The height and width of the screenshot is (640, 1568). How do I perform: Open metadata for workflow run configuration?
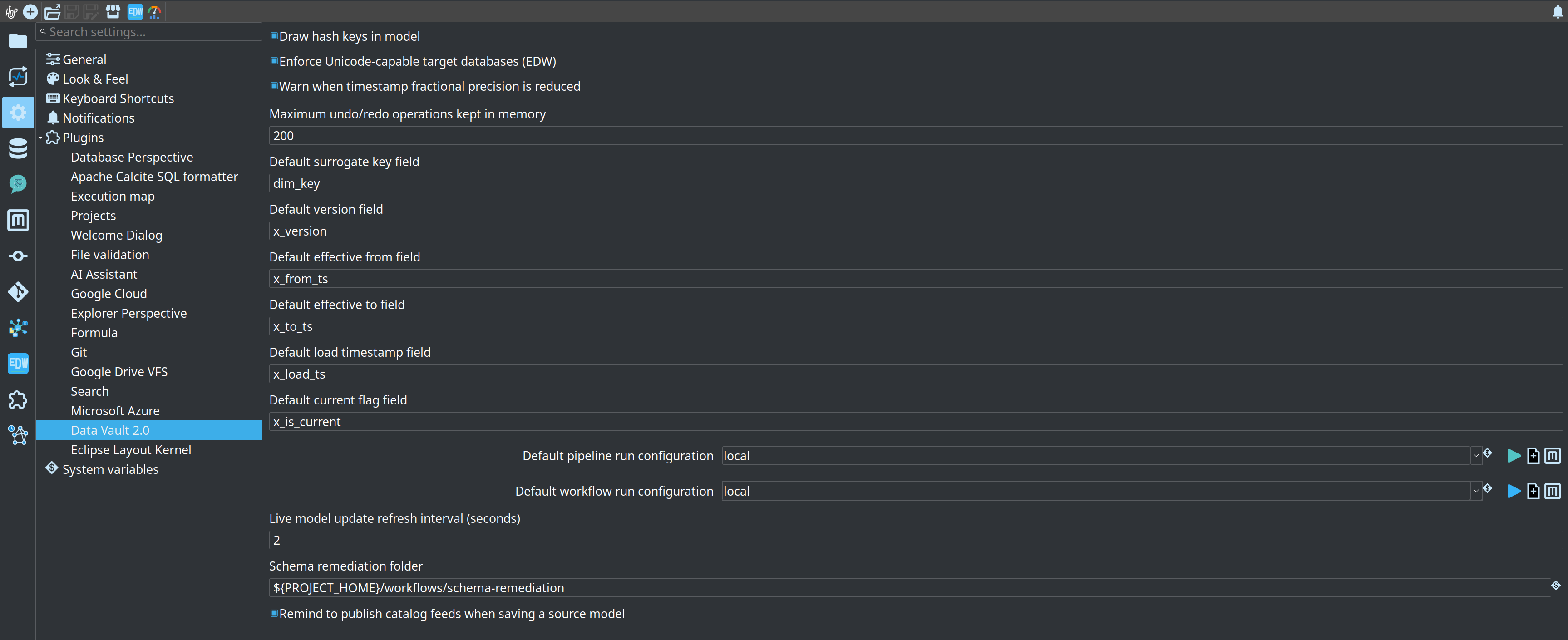[1553, 491]
